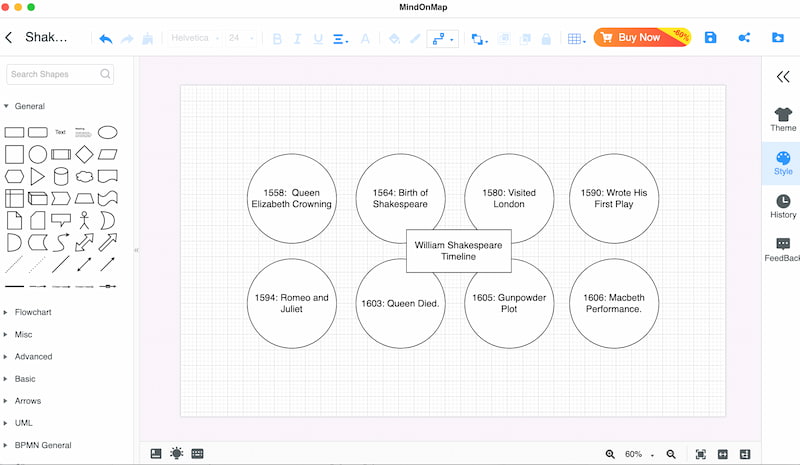Click the send to back icon
The width and height of the screenshot is (800, 465).
[525, 38]
